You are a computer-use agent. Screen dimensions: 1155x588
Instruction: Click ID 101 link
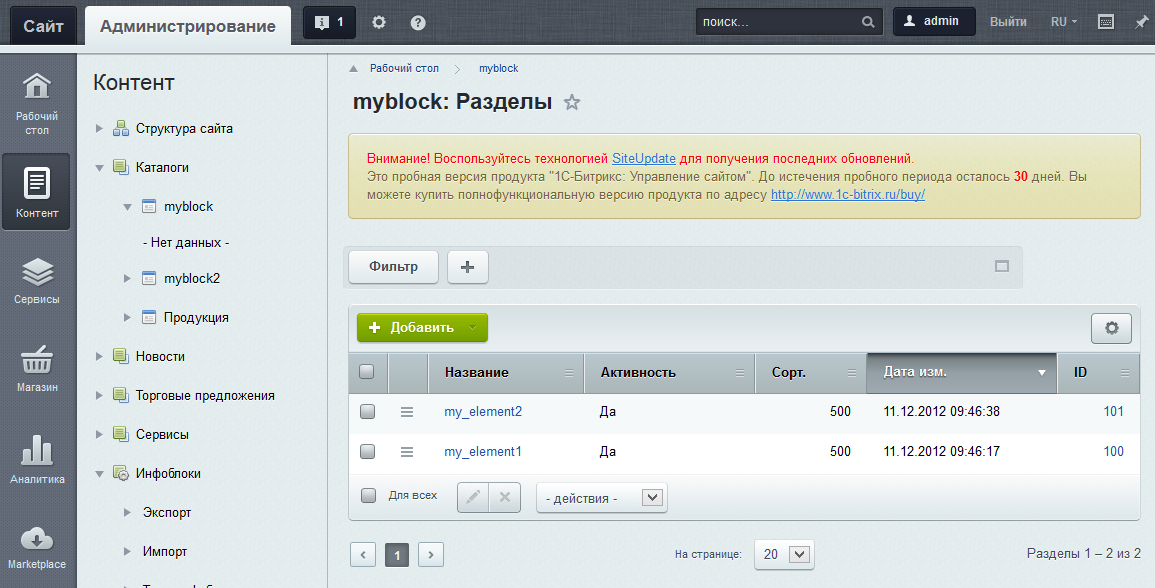(1114, 412)
